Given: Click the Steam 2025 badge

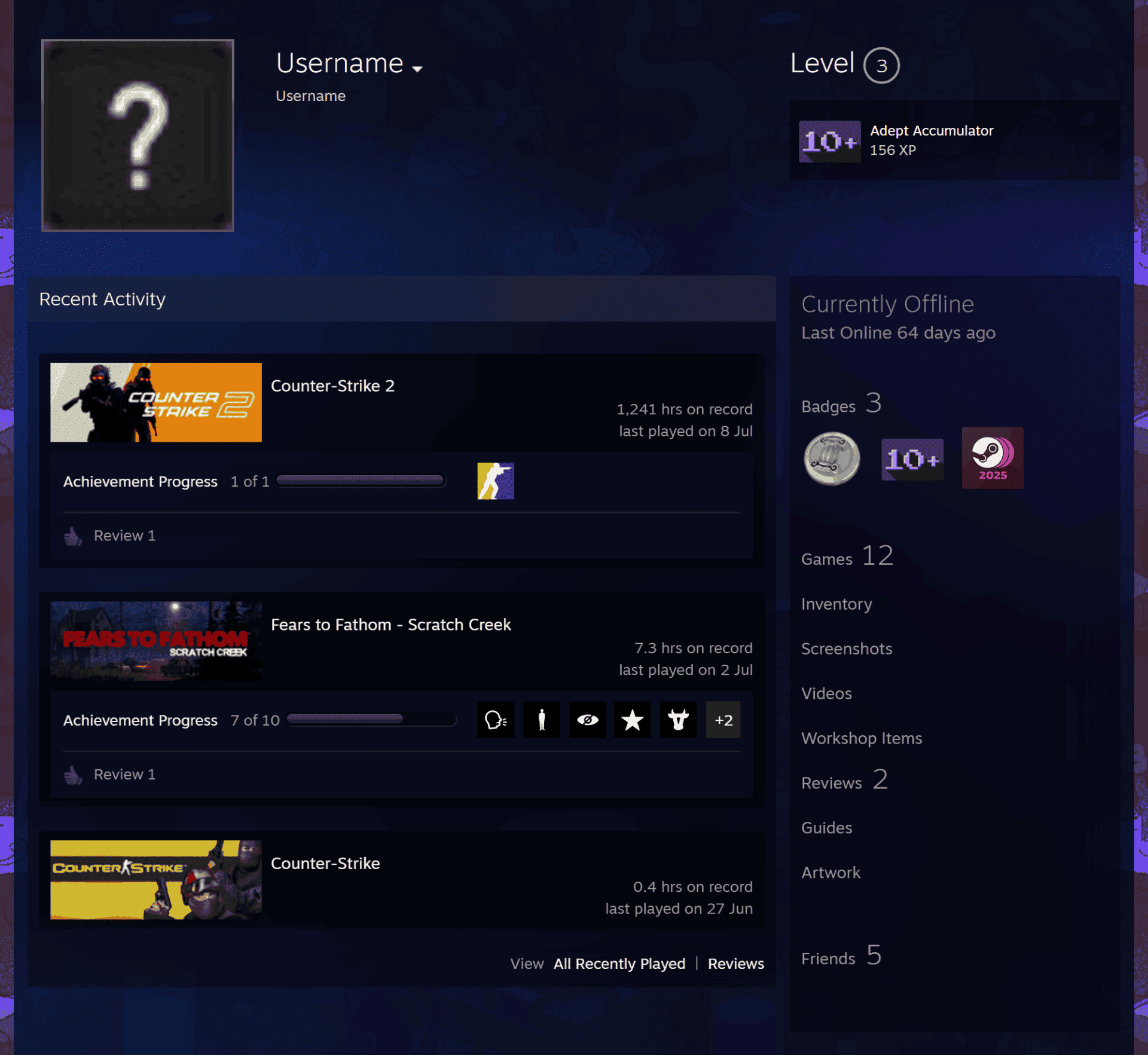Looking at the screenshot, I should coord(993,458).
